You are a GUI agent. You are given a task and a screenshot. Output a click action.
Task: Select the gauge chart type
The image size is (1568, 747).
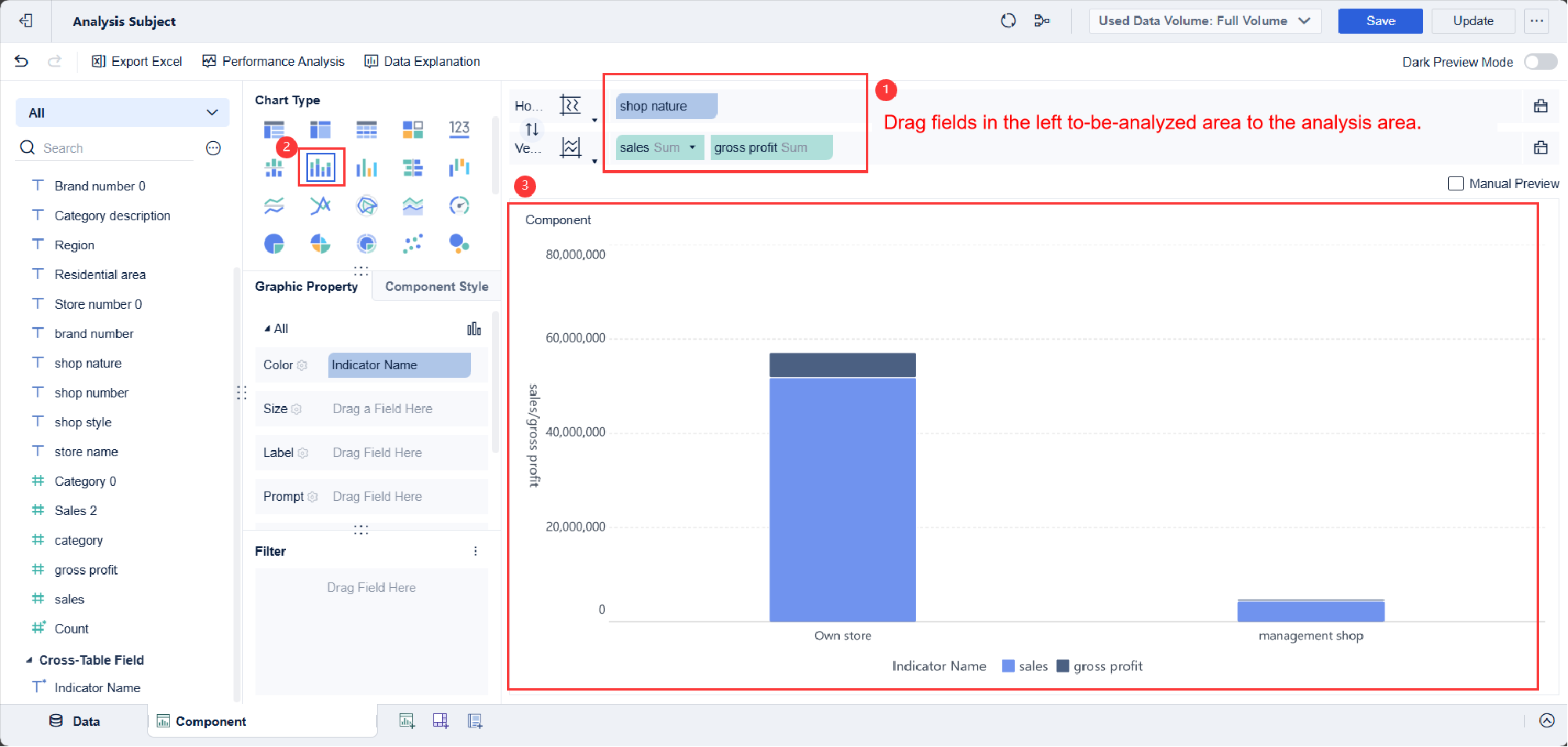(460, 205)
